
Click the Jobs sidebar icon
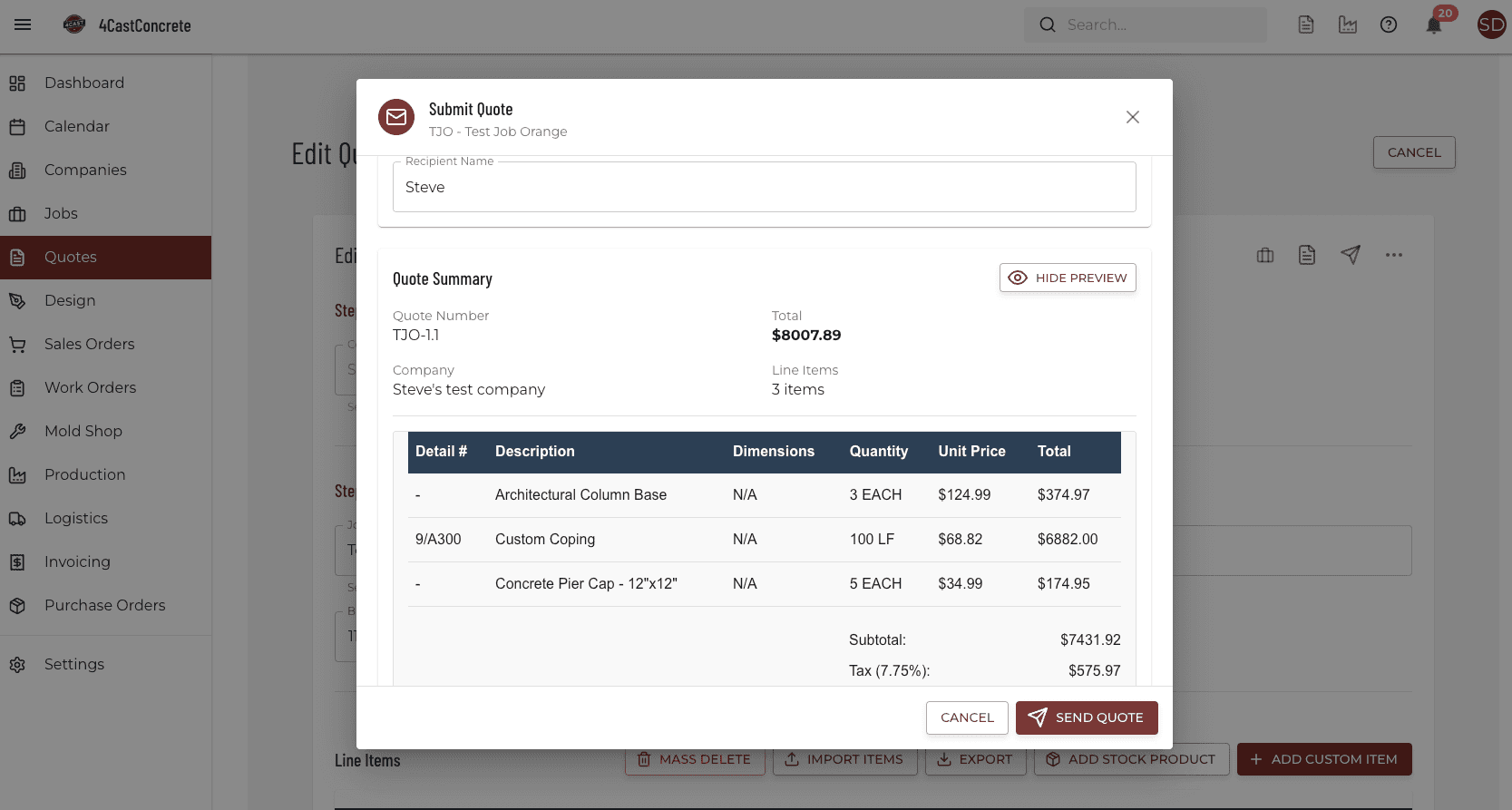point(17,214)
